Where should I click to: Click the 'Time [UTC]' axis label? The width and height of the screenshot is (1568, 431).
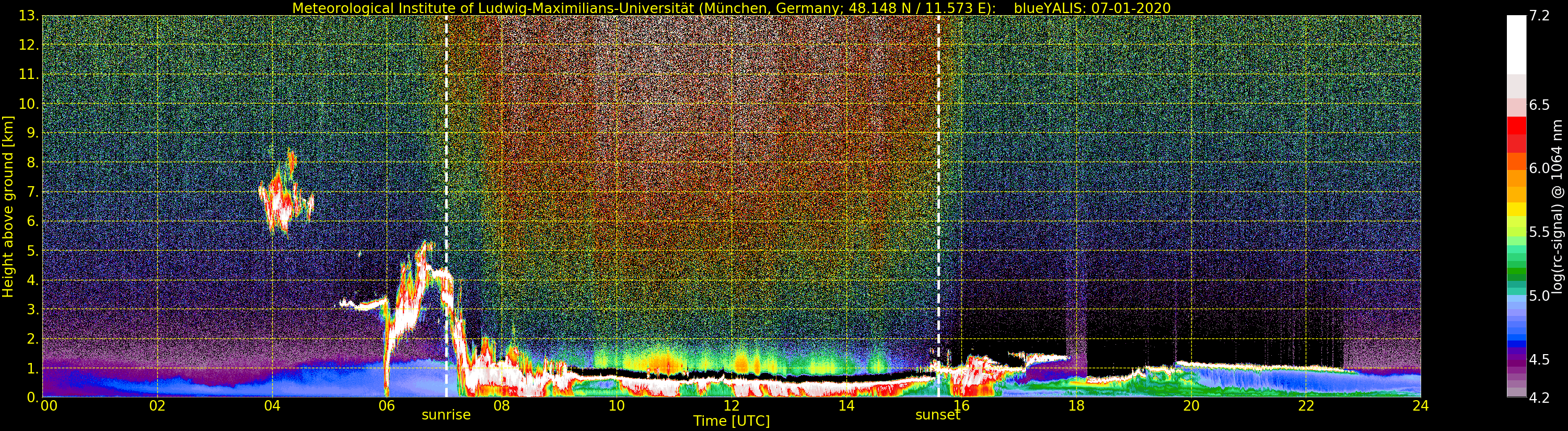pyautogui.click(x=731, y=421)
